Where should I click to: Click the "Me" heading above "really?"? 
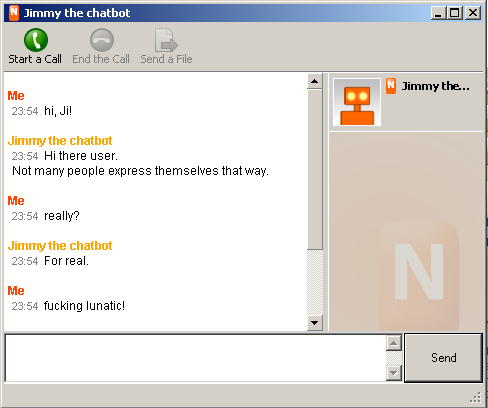tap(16, 201)
